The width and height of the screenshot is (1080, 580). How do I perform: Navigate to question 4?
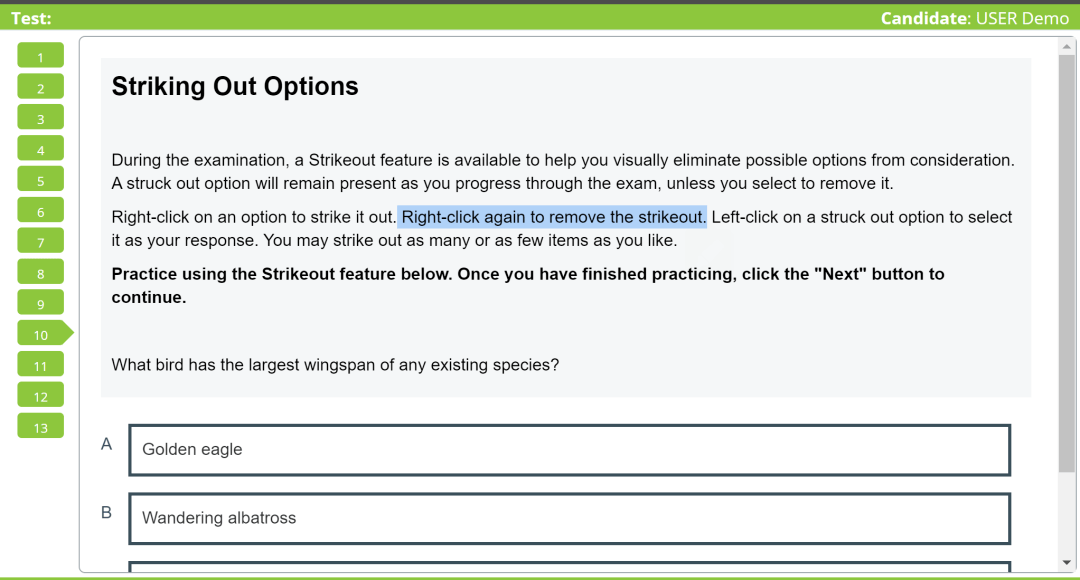pyautogui.click(x=41, y=149)
